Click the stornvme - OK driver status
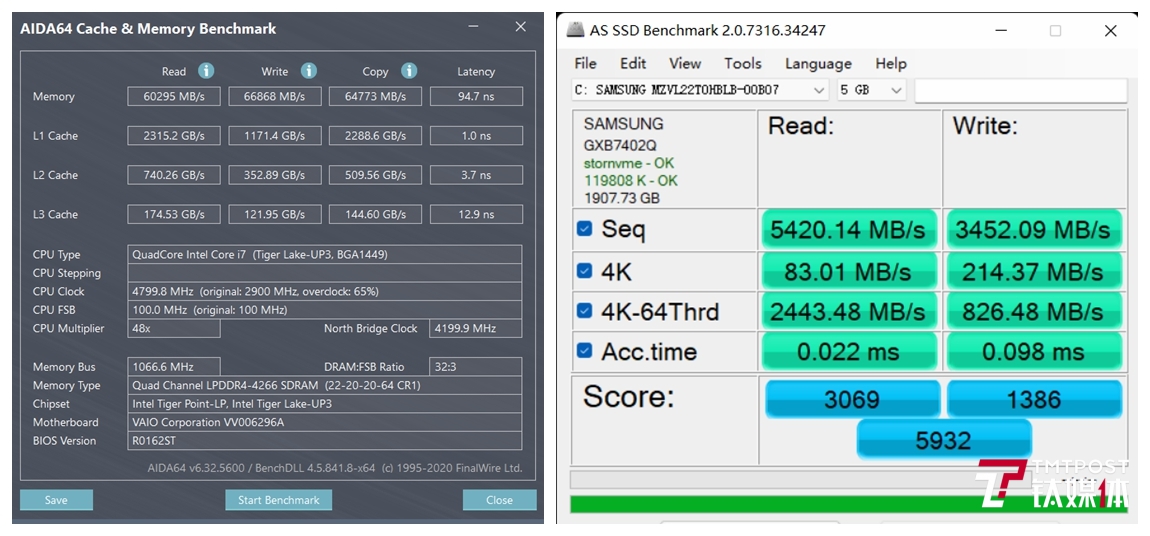Image resolution: width=1150 pixels, height=536 pixels. point(629,163)
